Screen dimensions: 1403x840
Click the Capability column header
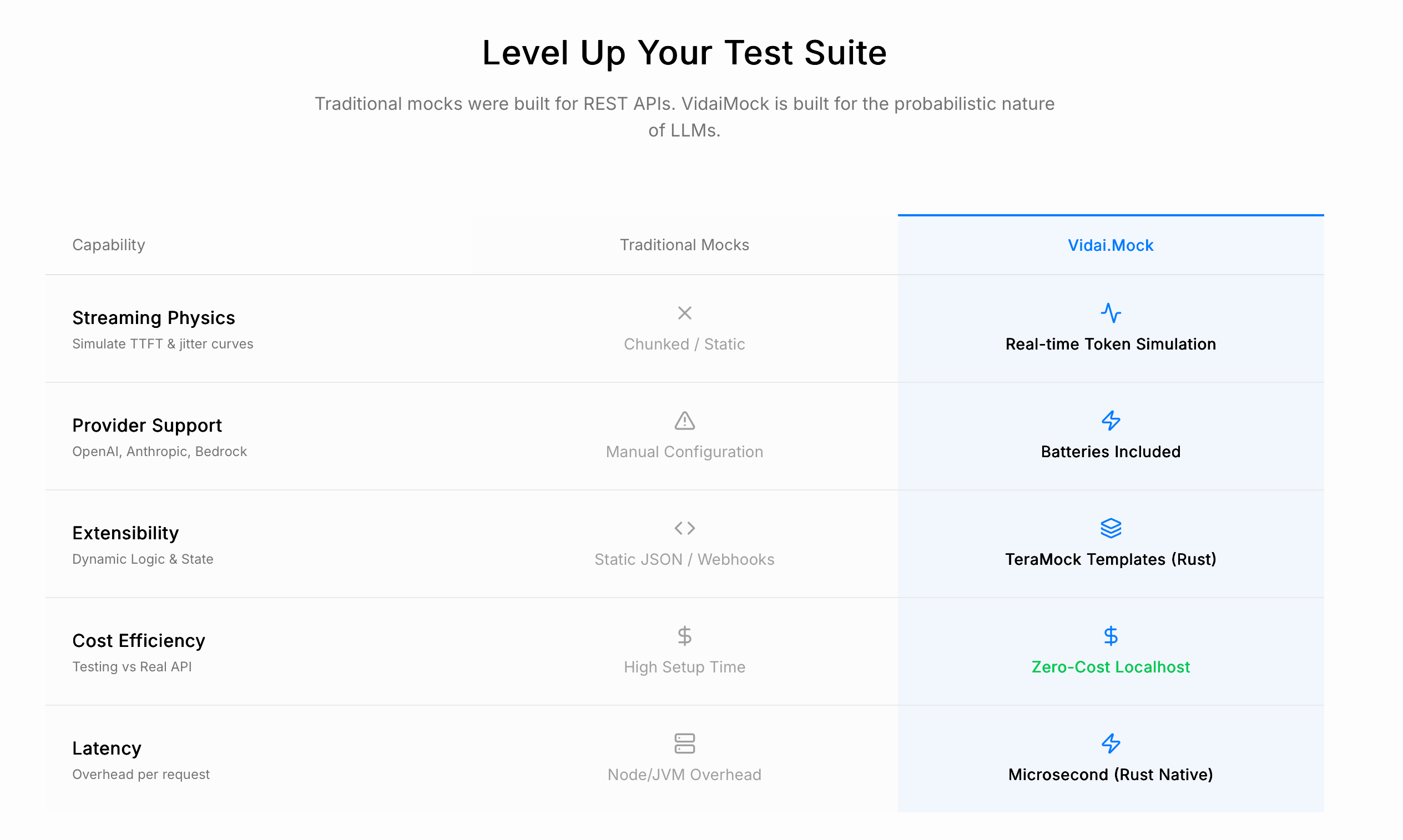[x=109, y=245]
